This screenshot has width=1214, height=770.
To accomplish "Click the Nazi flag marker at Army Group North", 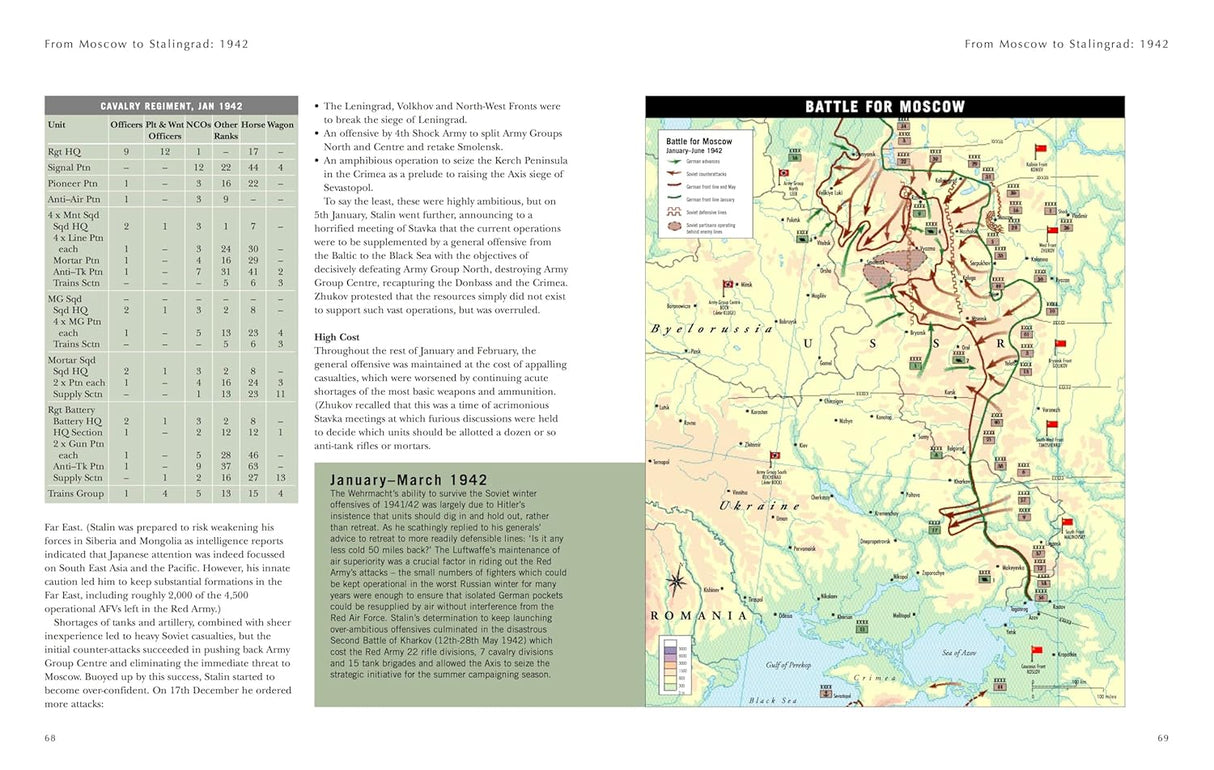I will (784, 173).
